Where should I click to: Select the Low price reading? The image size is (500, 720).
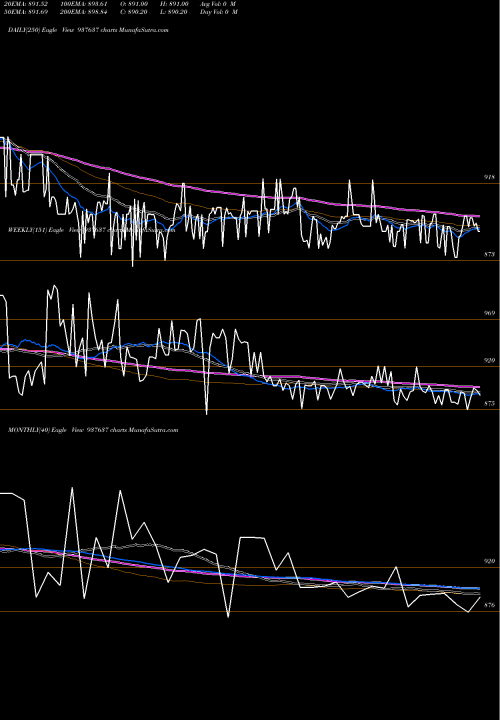[x=174, y=12]
